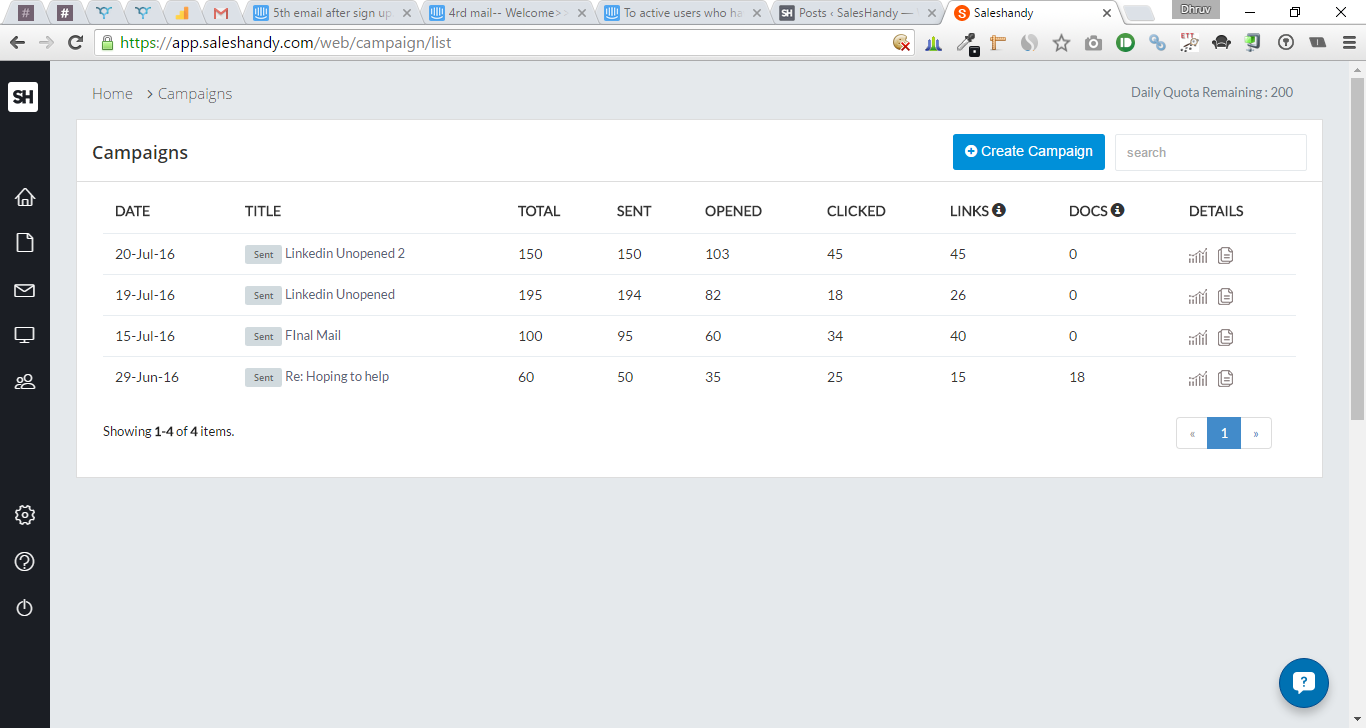Open the chat support bubble
Image resolution: width=1366 pixels, height=728 pixels.
point(1304,683)
